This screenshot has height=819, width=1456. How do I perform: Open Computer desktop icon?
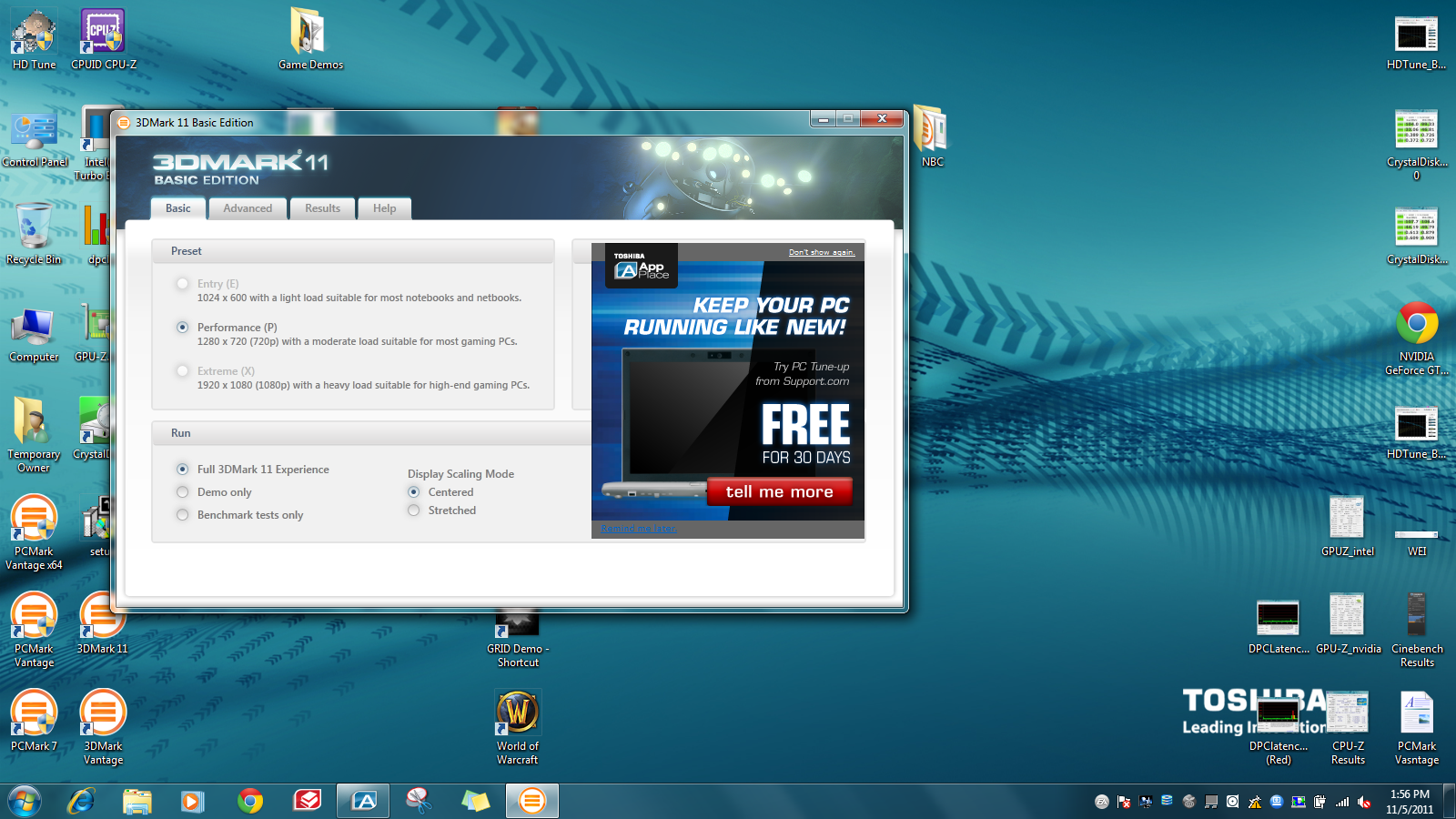pos(34,334)
